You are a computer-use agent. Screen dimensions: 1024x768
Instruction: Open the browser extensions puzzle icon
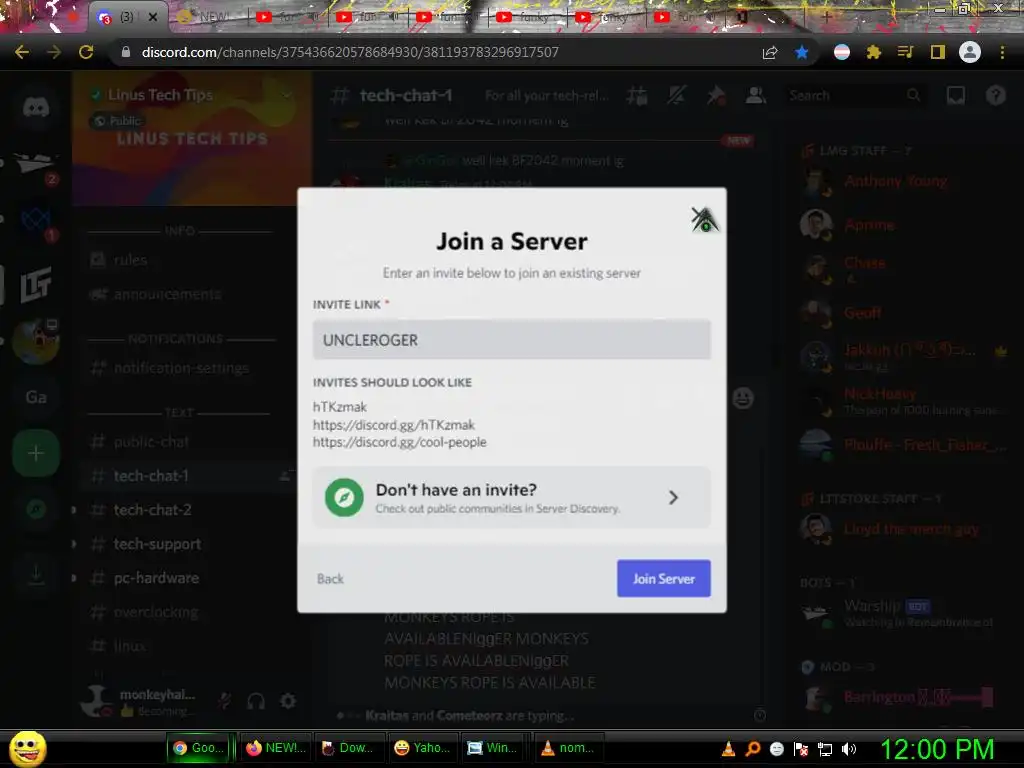click(x=873, y=52)
